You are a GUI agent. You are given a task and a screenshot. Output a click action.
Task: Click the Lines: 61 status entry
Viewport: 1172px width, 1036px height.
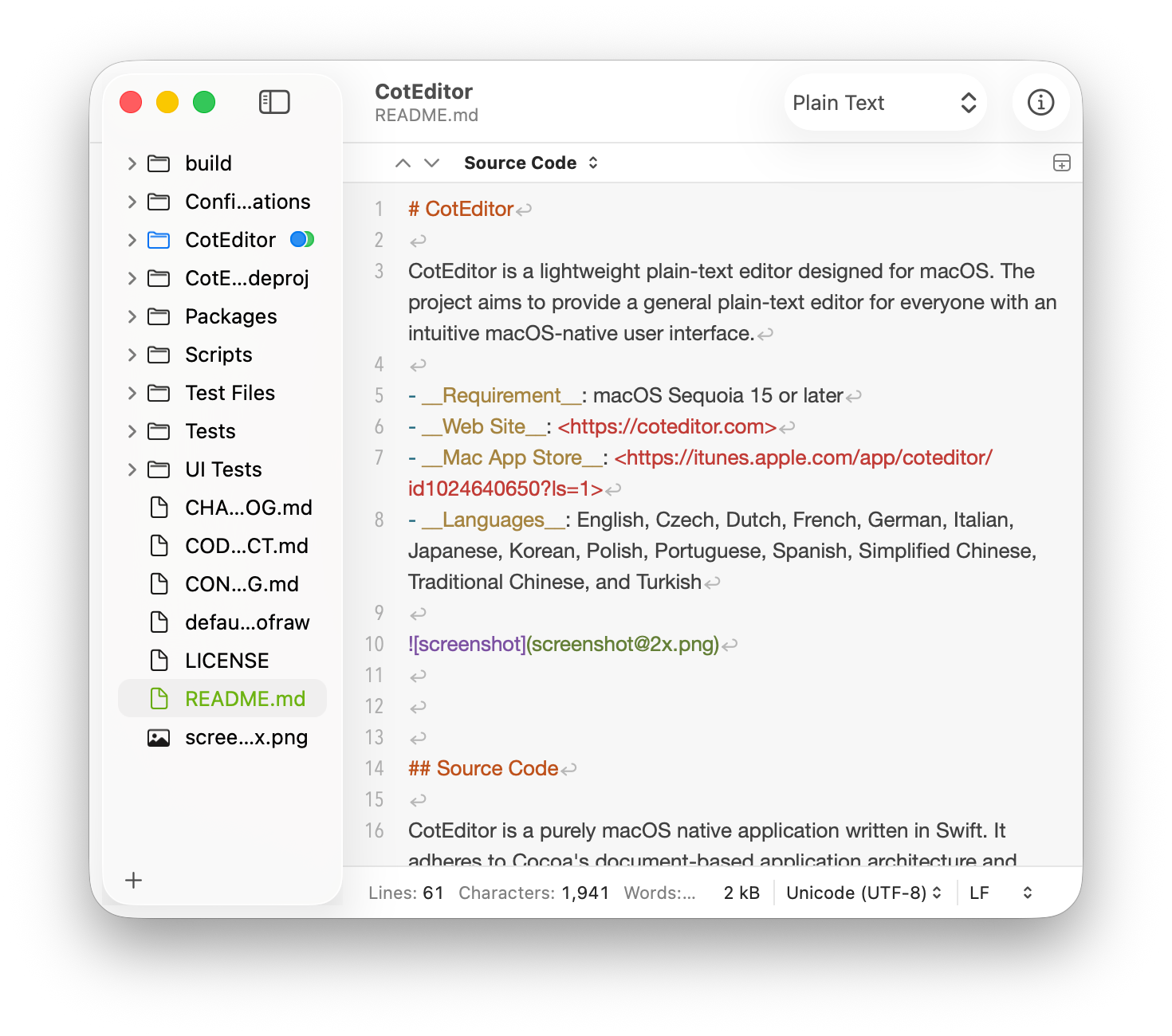[x=406, y=893]
